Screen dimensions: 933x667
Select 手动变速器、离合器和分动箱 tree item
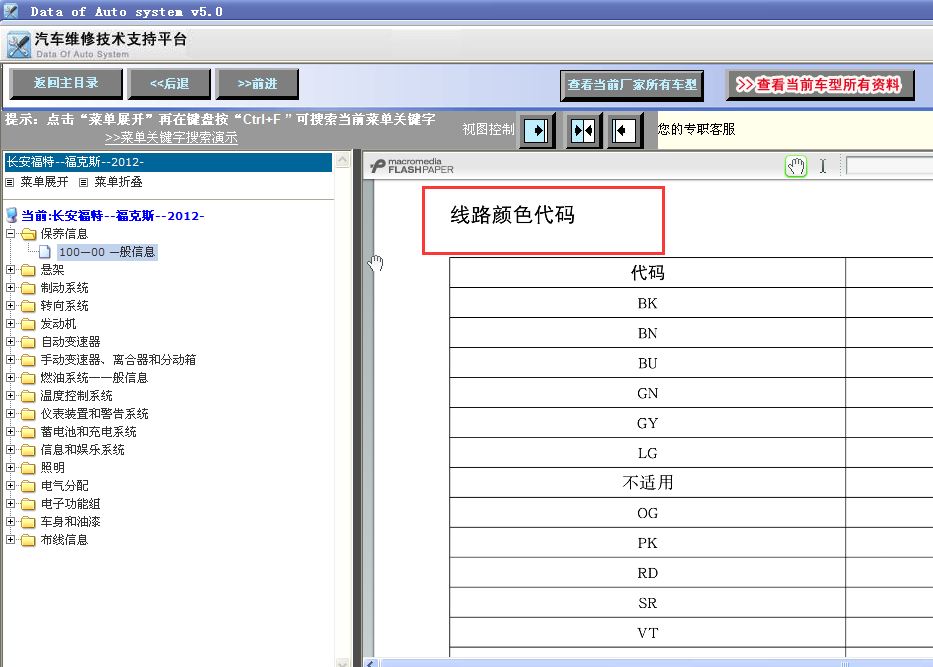click(118, 360)
